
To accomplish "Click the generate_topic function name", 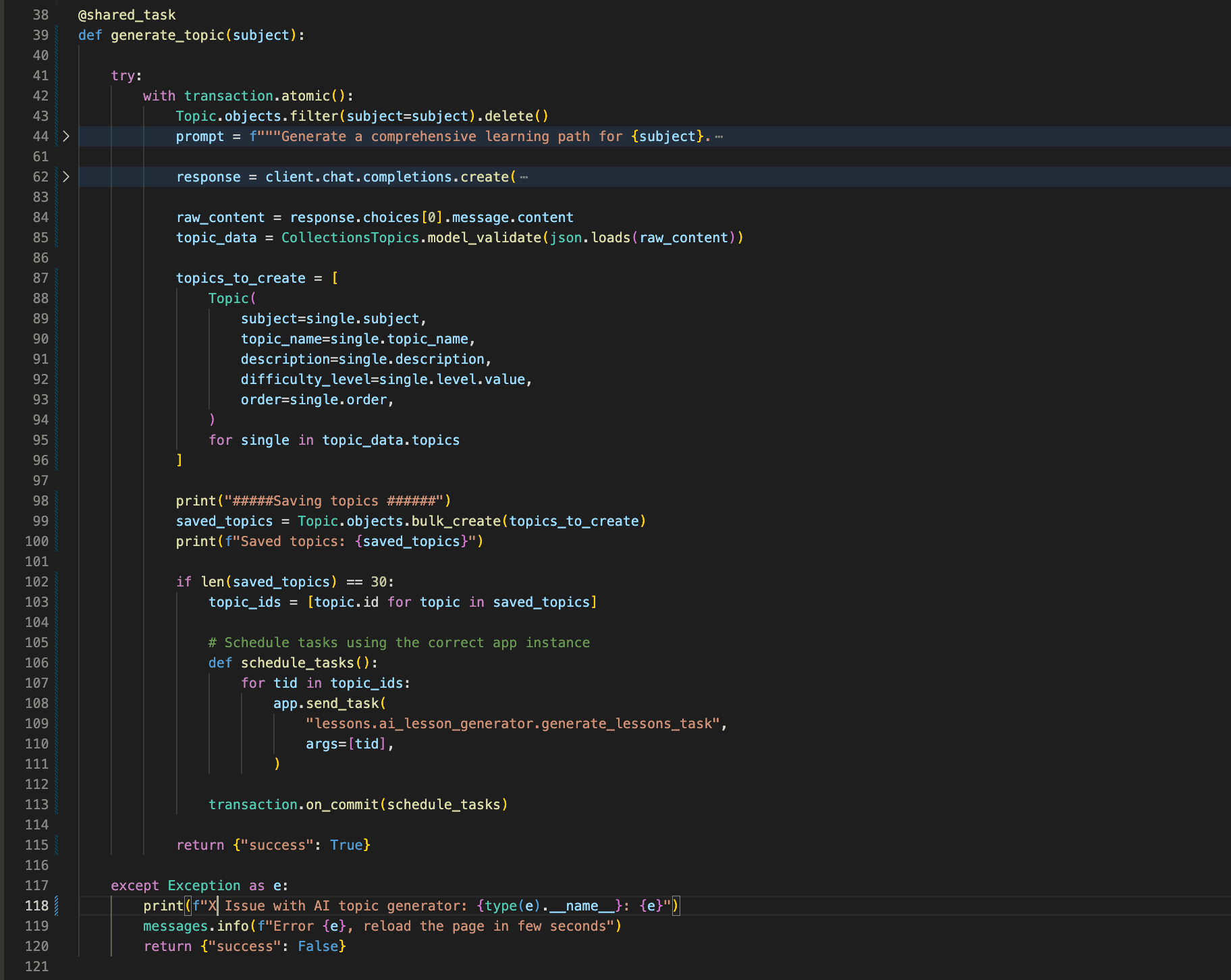I will [x=167, y=35].
